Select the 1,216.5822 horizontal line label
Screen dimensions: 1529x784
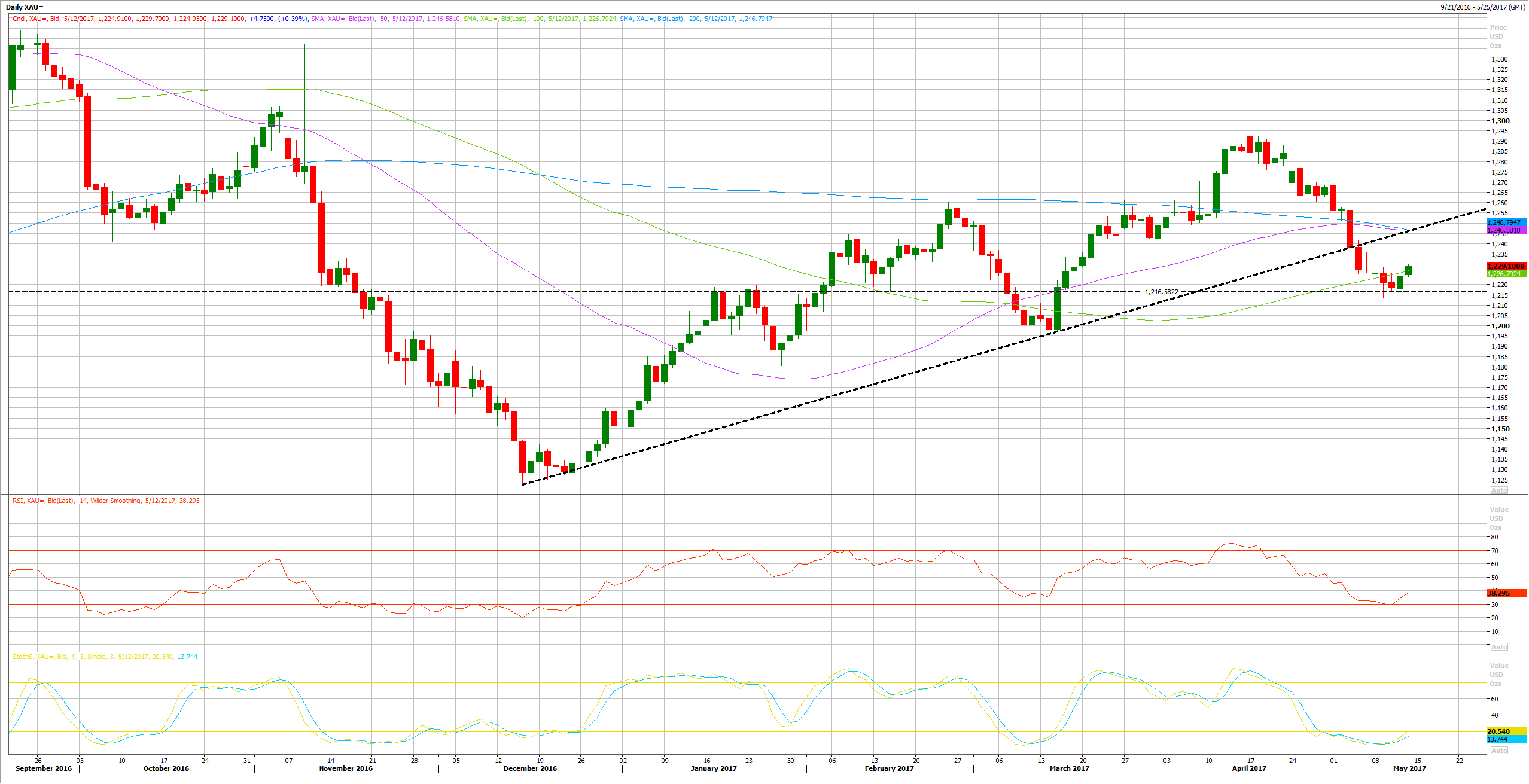[1161, 292]
